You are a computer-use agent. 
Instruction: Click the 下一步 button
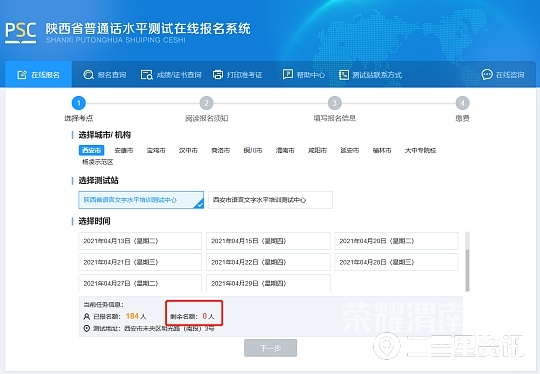point(270,348)
